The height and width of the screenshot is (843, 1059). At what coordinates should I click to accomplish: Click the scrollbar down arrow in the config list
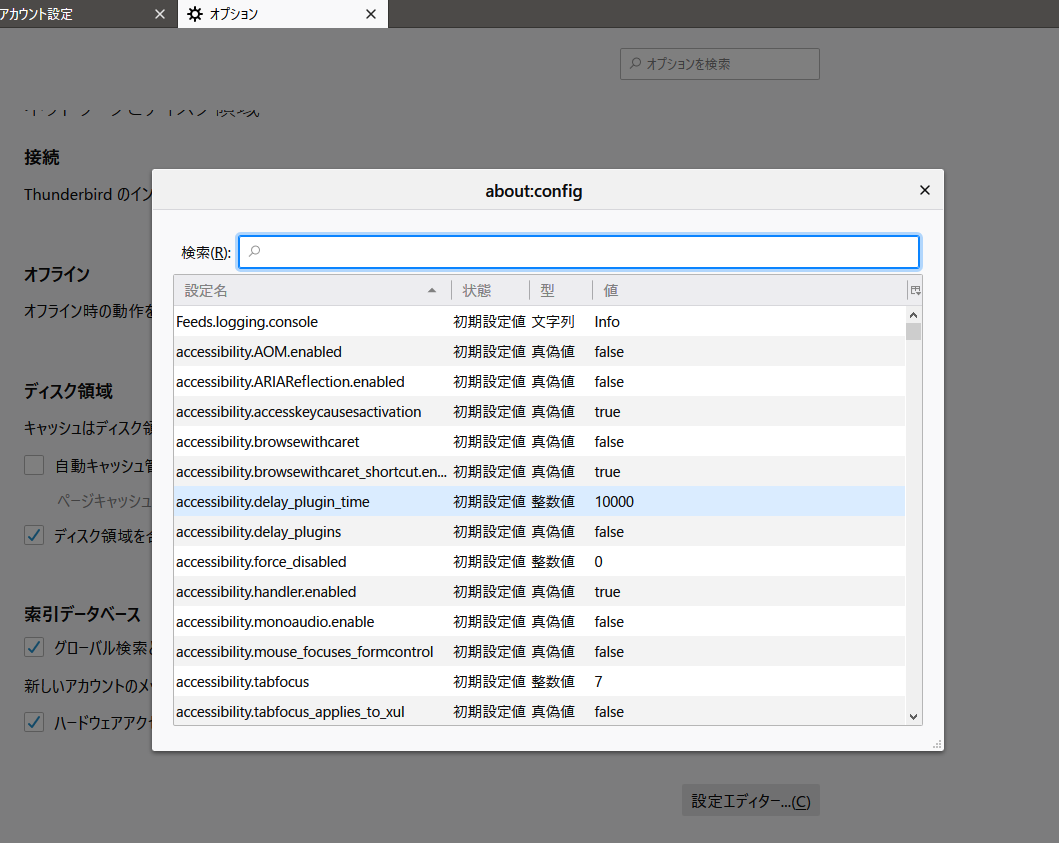(x=911, y=716)
